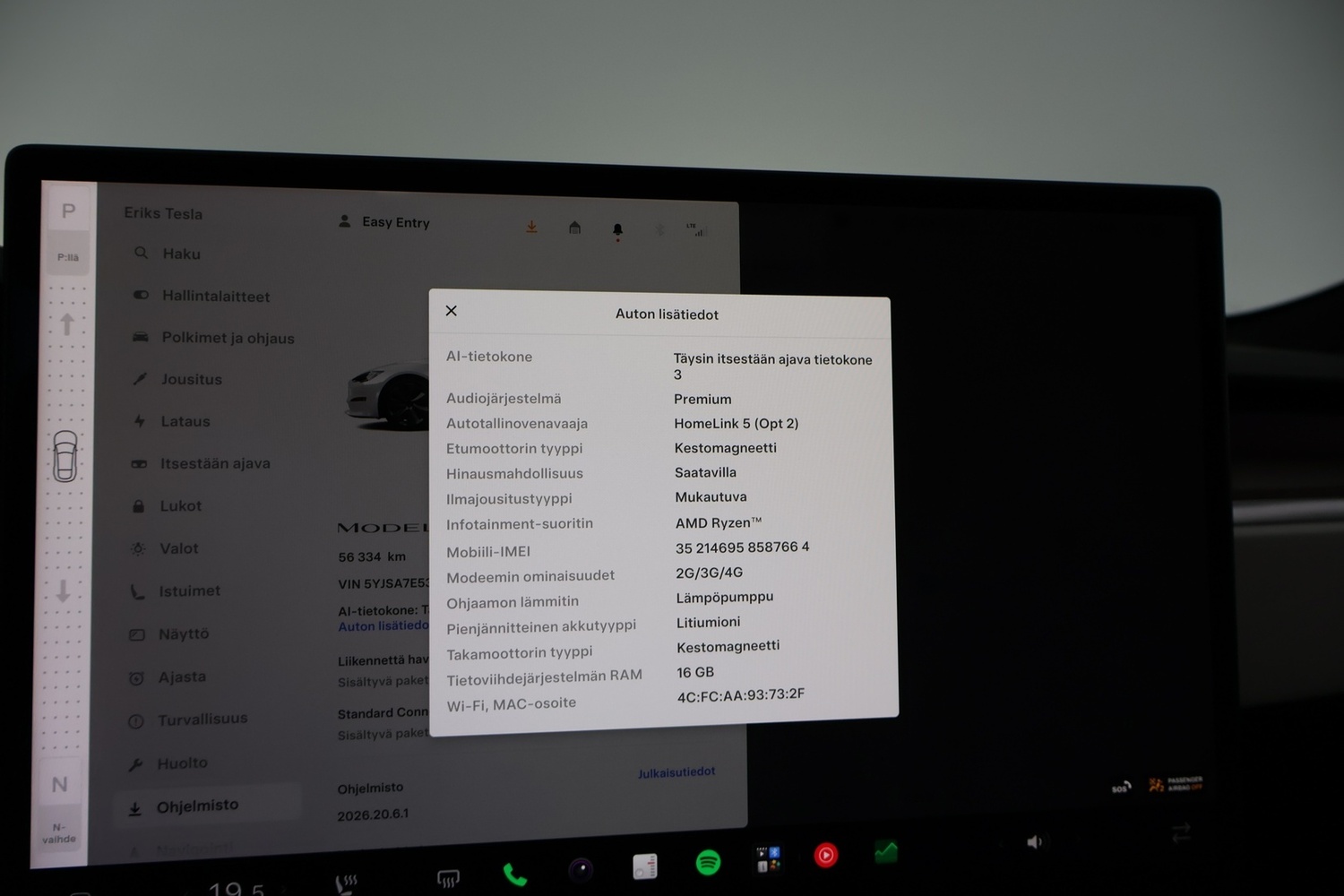Open the HomeLink garage icon

pyautogui.click(x=575, y=228)
